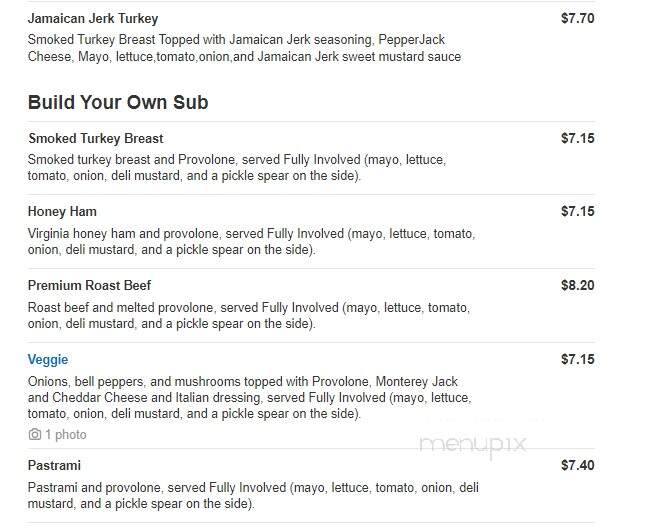Image resolution: width=652 pixels, height=527 pixels.
Task: Click the Honey Ham item name
Action: tap(62, 211)
